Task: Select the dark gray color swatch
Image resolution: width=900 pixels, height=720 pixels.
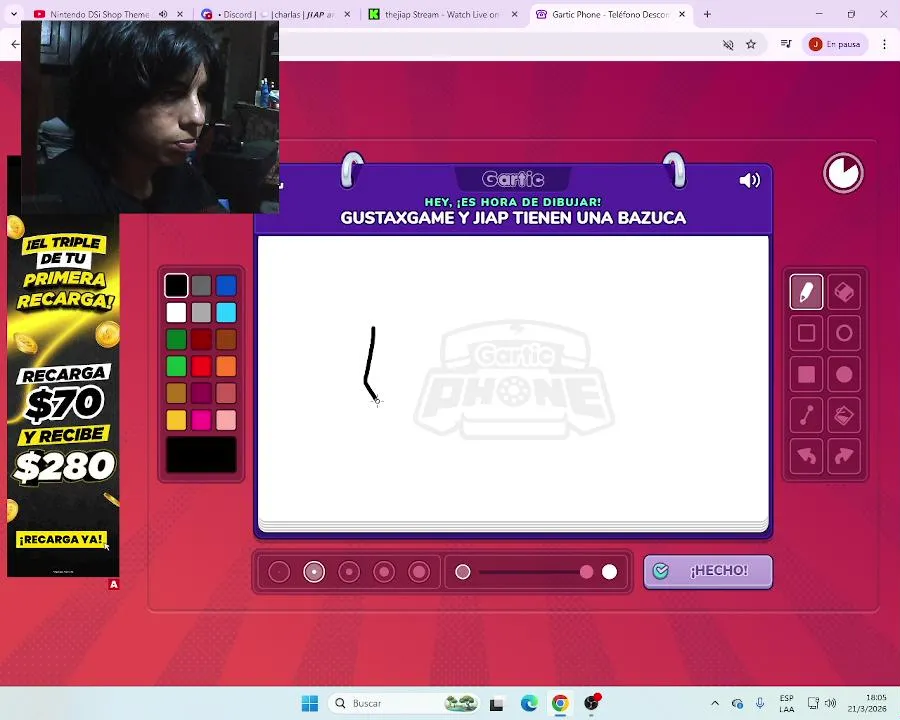Action: [x=201, y=285]
